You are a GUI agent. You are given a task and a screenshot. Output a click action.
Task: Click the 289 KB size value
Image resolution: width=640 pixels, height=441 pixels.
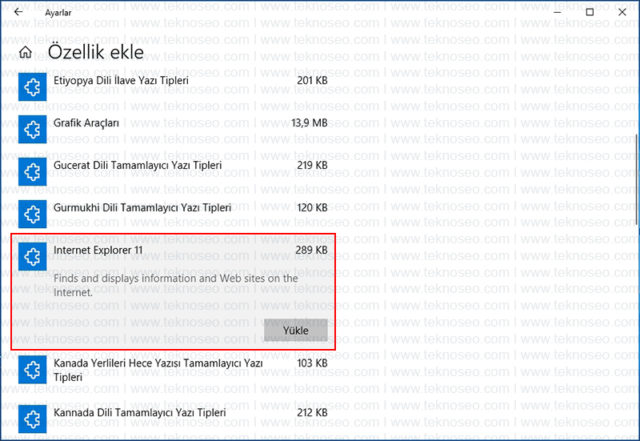(x=311, y=250)
